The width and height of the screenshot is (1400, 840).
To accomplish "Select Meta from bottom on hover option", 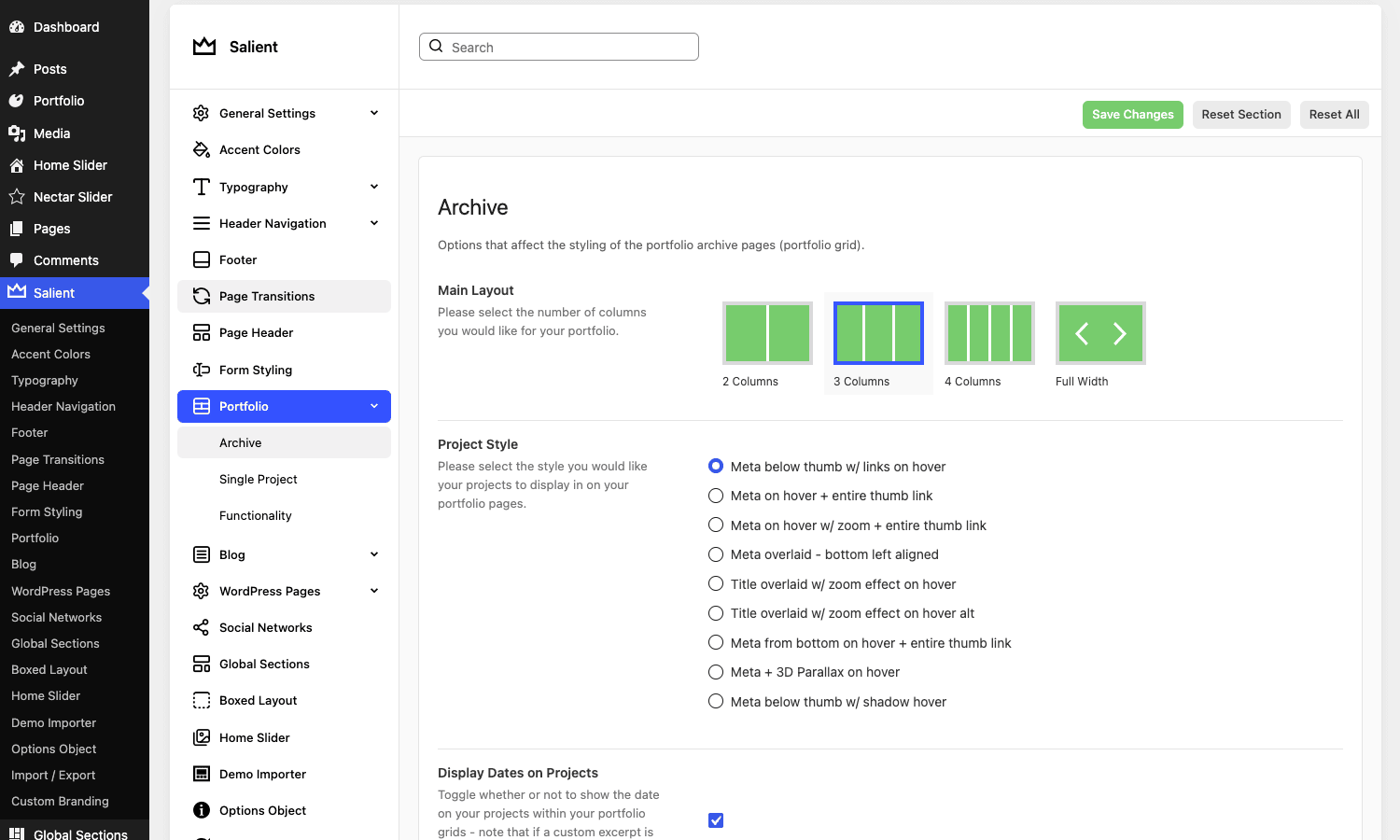I will [716, 642].
